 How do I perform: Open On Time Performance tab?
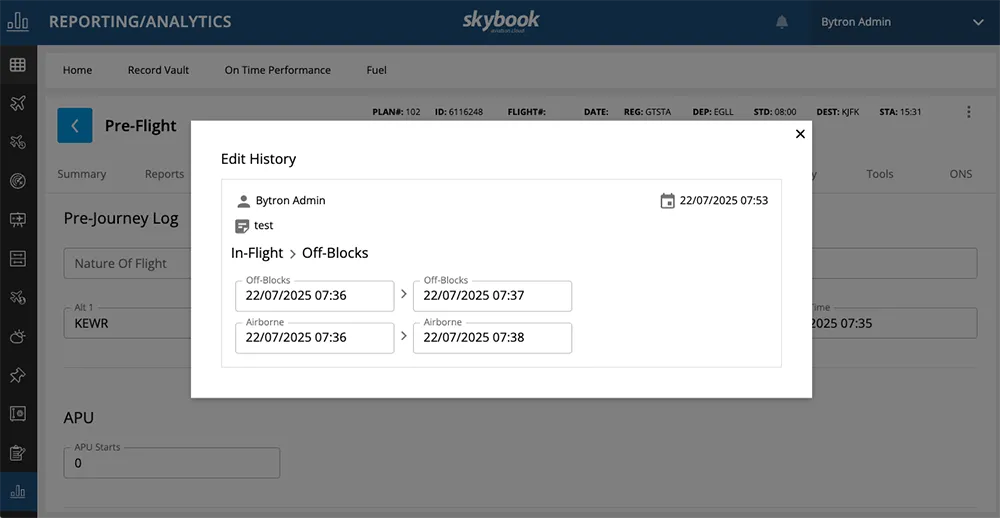277,70
